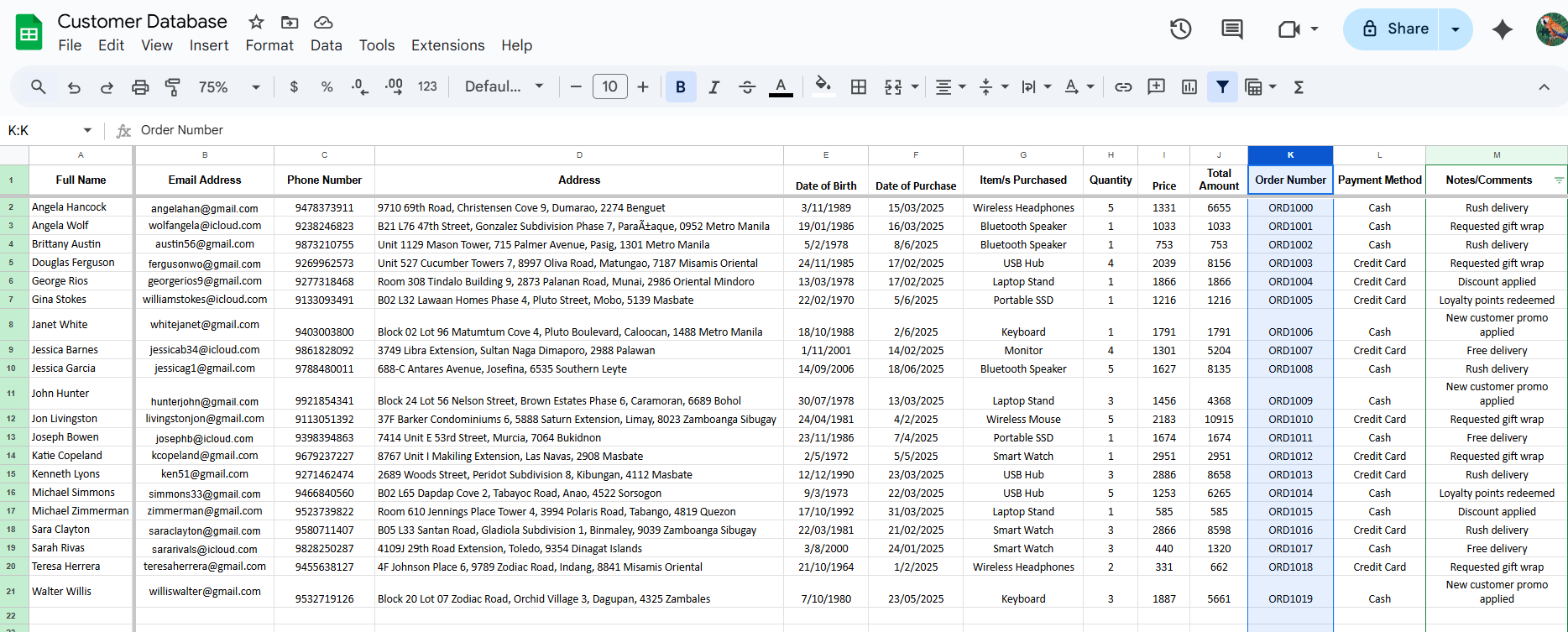Viewport: 1568px width, 632px height.
Task: Rename the Customer Database title
Action: click(x=142, y=22)
